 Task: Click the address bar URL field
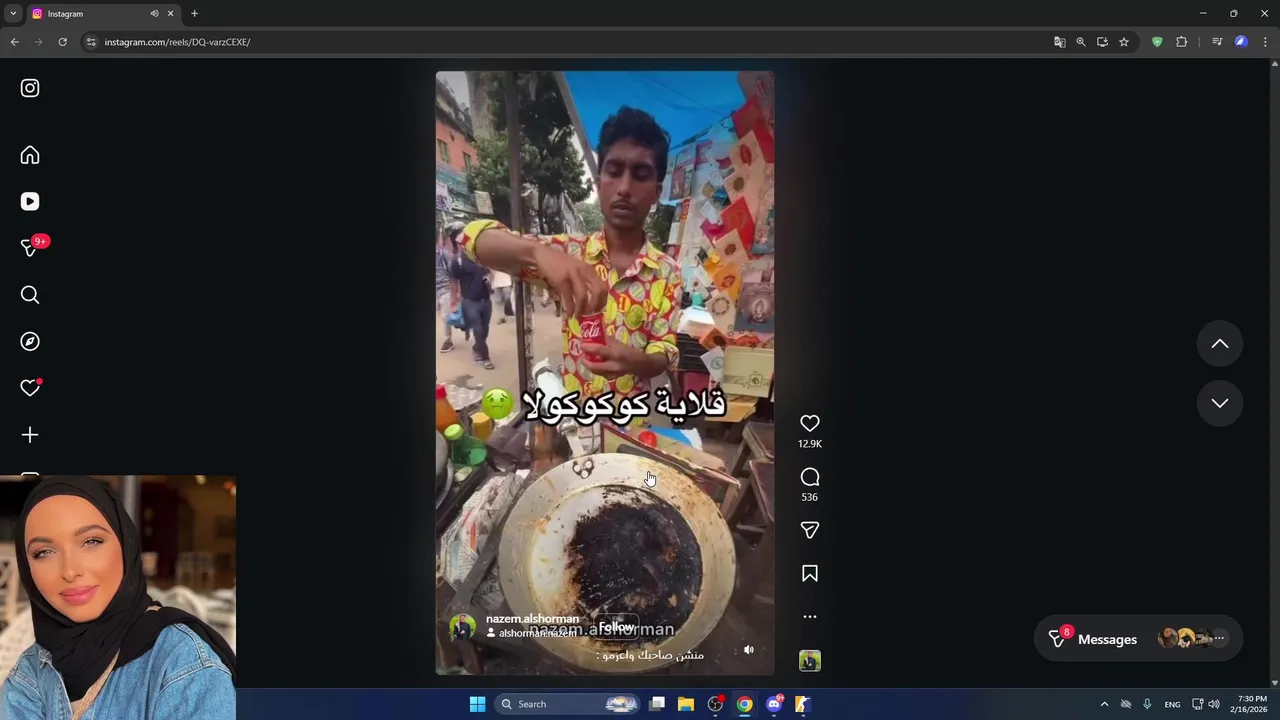tap(570, 42)
